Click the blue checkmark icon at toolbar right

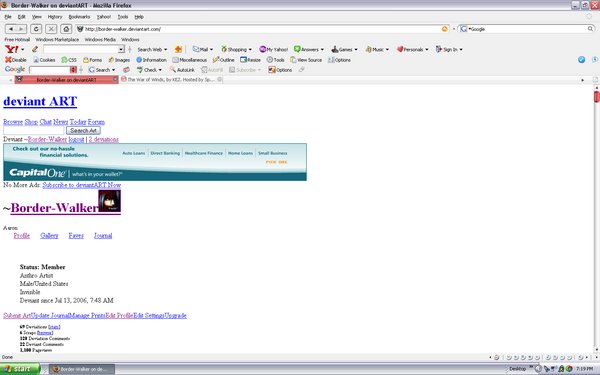click(x=581, y=60)
